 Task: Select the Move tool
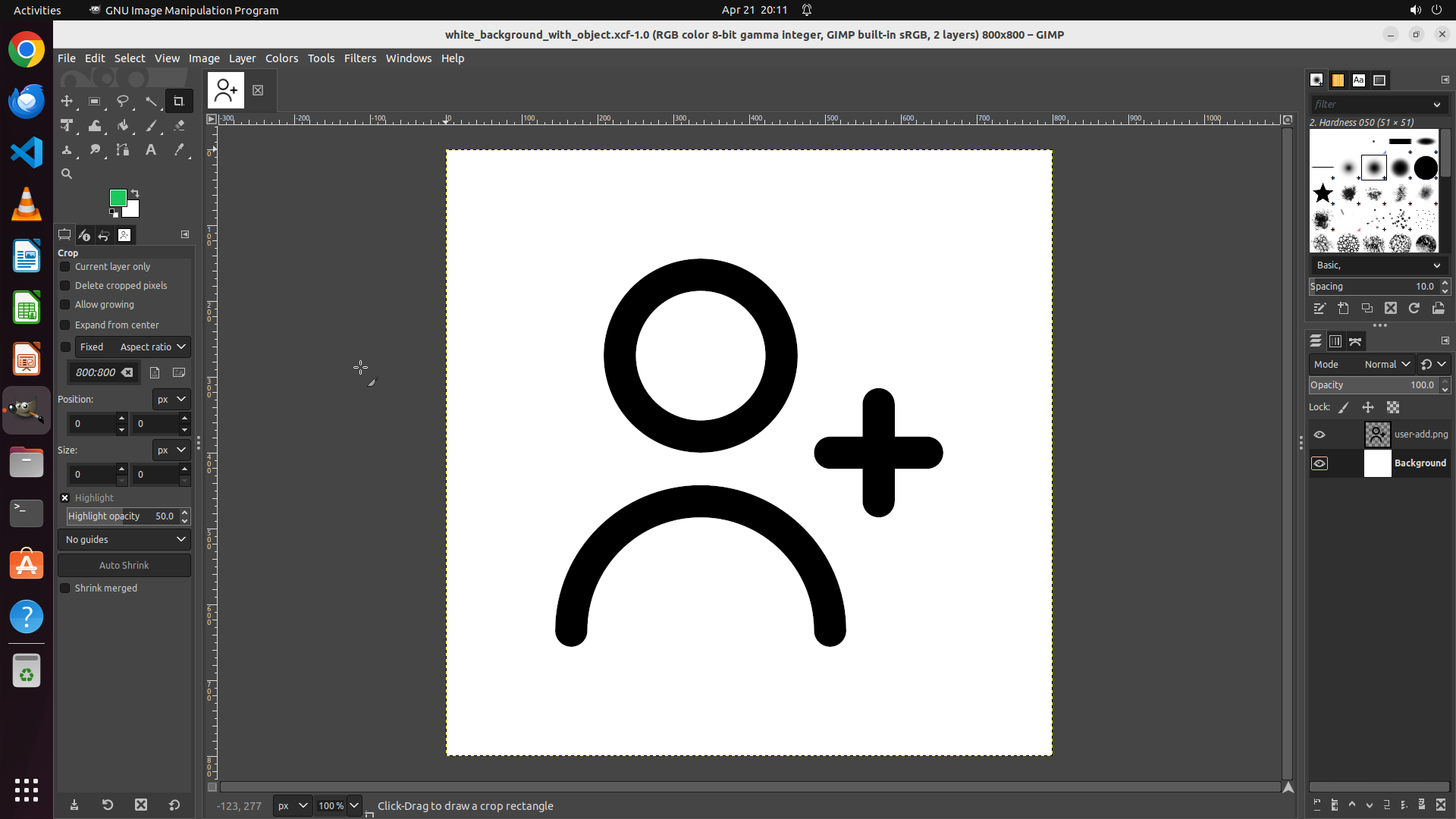click(x=67, y=101)
